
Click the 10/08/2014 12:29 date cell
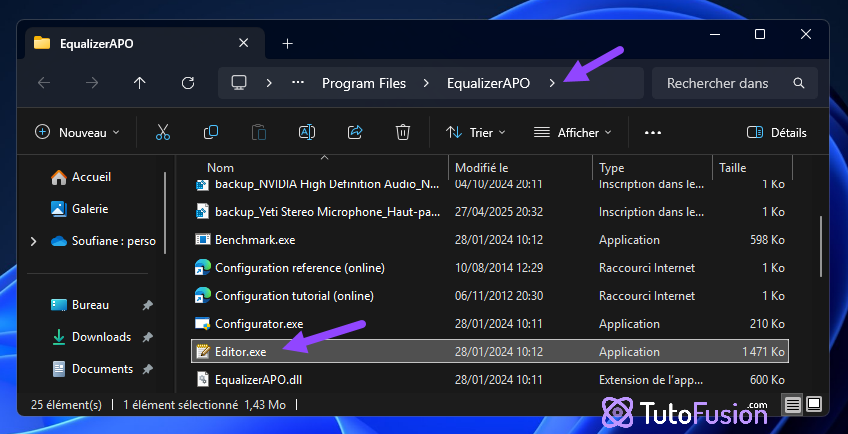pos(499,267)
